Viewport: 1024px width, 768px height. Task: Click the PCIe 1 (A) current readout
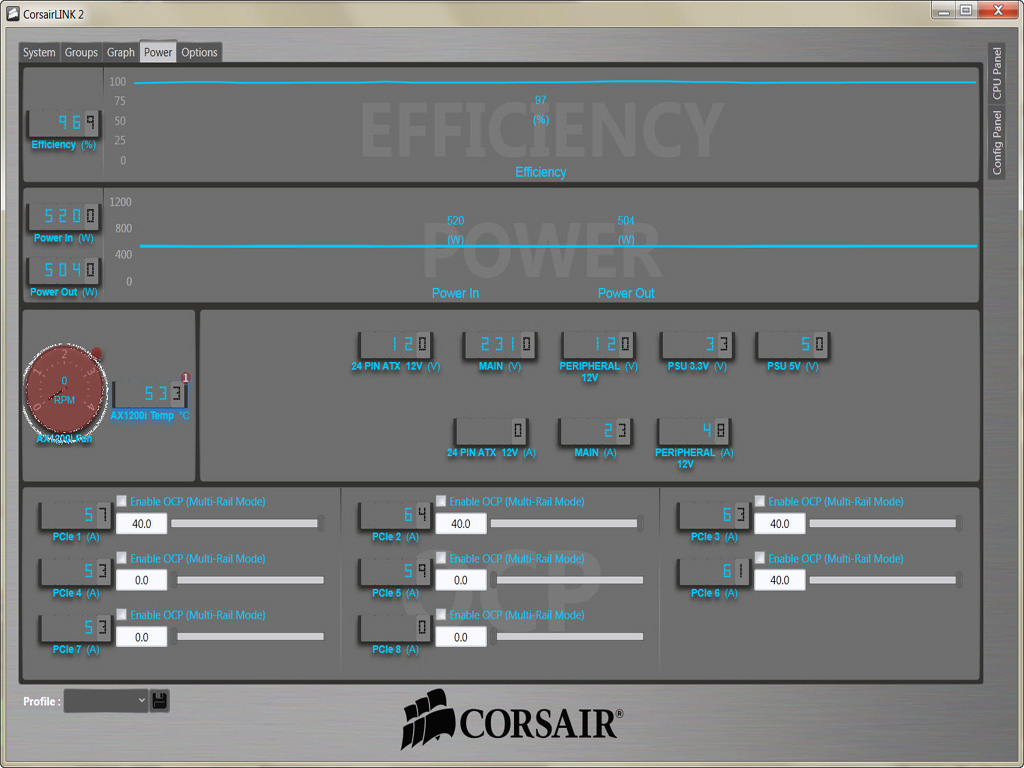[x=76, y=516]
